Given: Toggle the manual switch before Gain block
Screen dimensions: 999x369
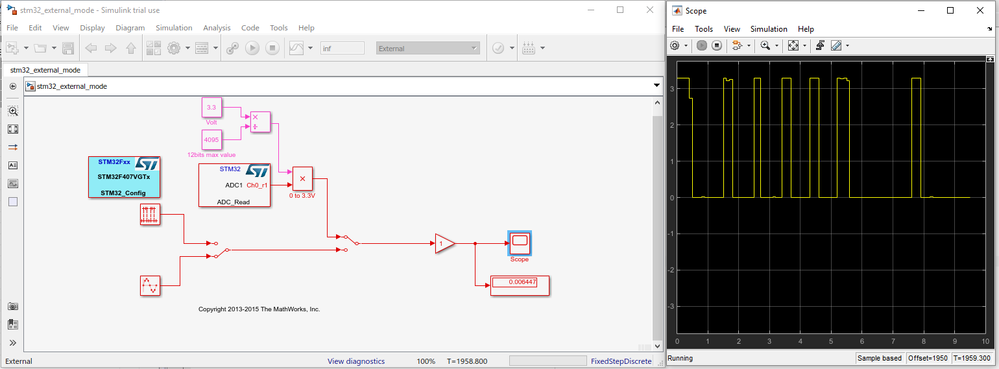Looking at the screenshot, I should click(x=347, y=243).
